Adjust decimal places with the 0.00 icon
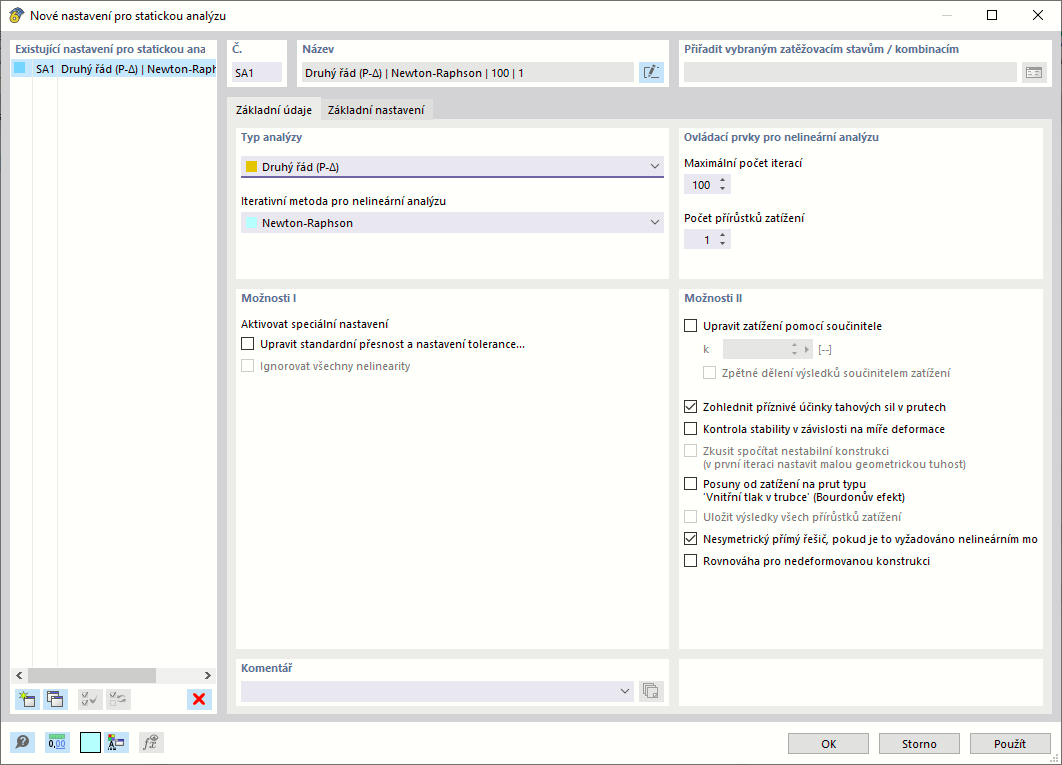1062x765 pixels. [58, 742]
